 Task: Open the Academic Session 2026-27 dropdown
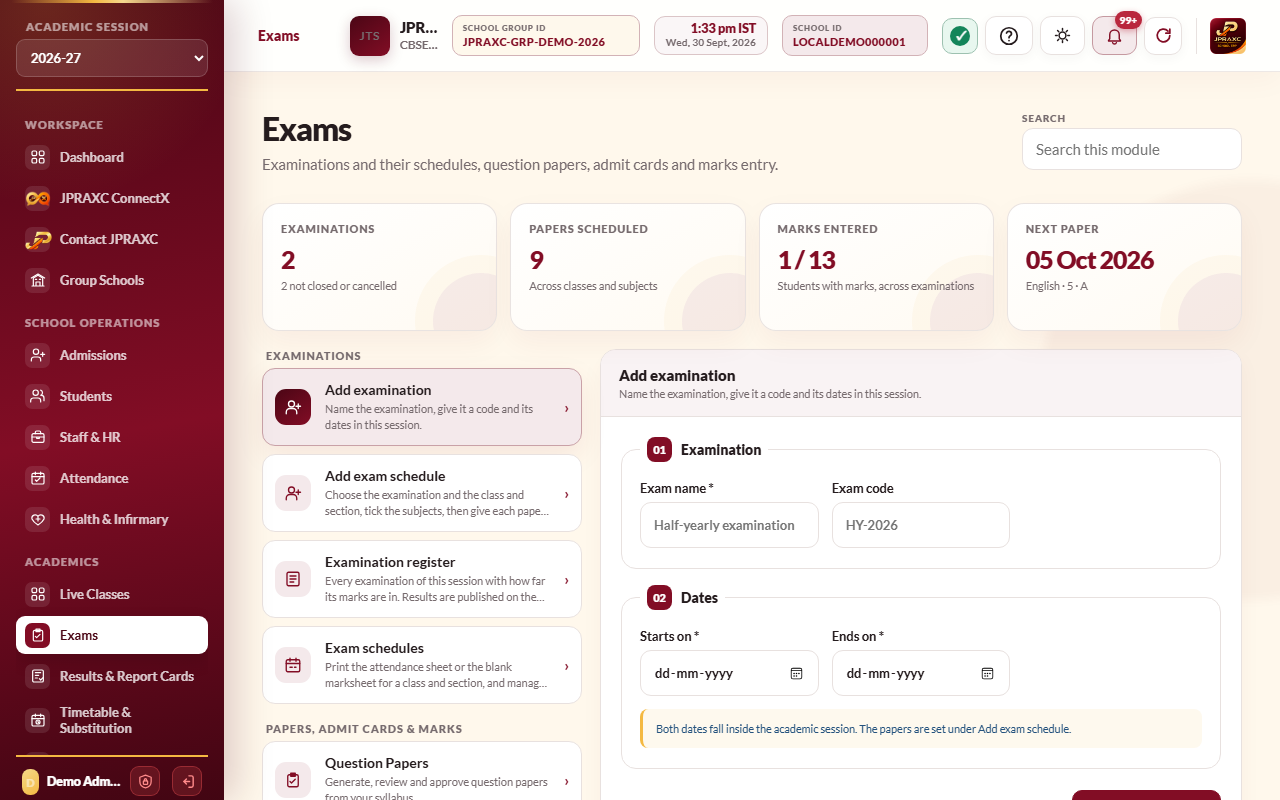(x=112, y=58)
